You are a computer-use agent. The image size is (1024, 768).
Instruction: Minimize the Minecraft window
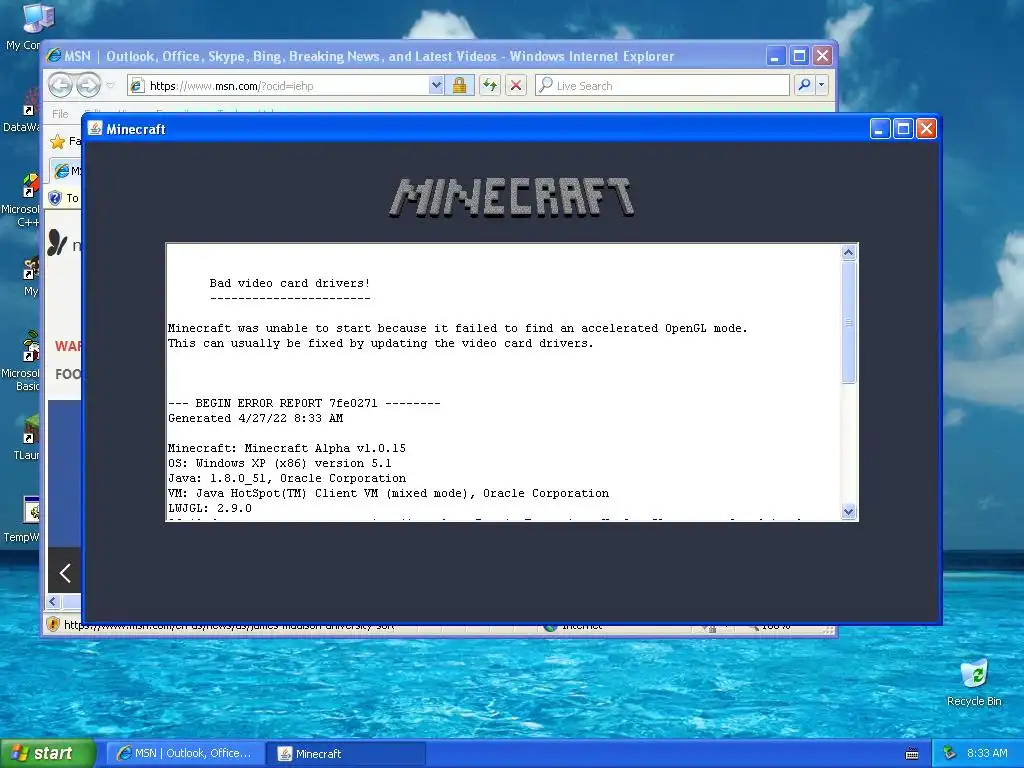[x=880, y=129]
